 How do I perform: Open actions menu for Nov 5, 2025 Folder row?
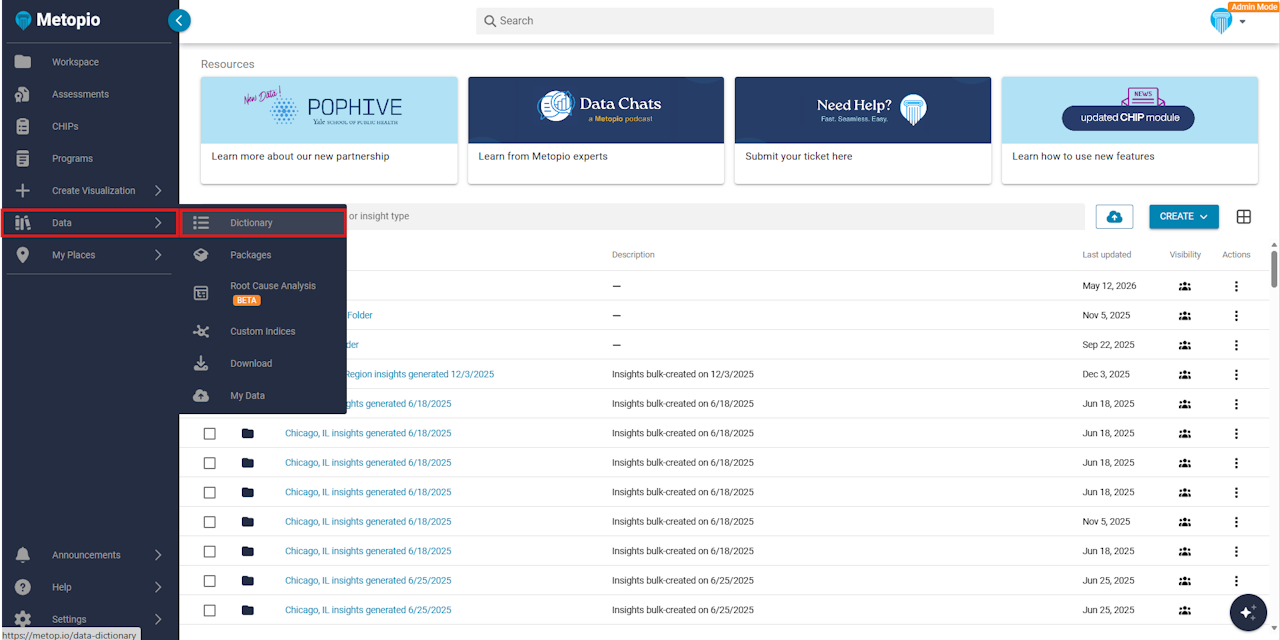tap(1236, 315)
